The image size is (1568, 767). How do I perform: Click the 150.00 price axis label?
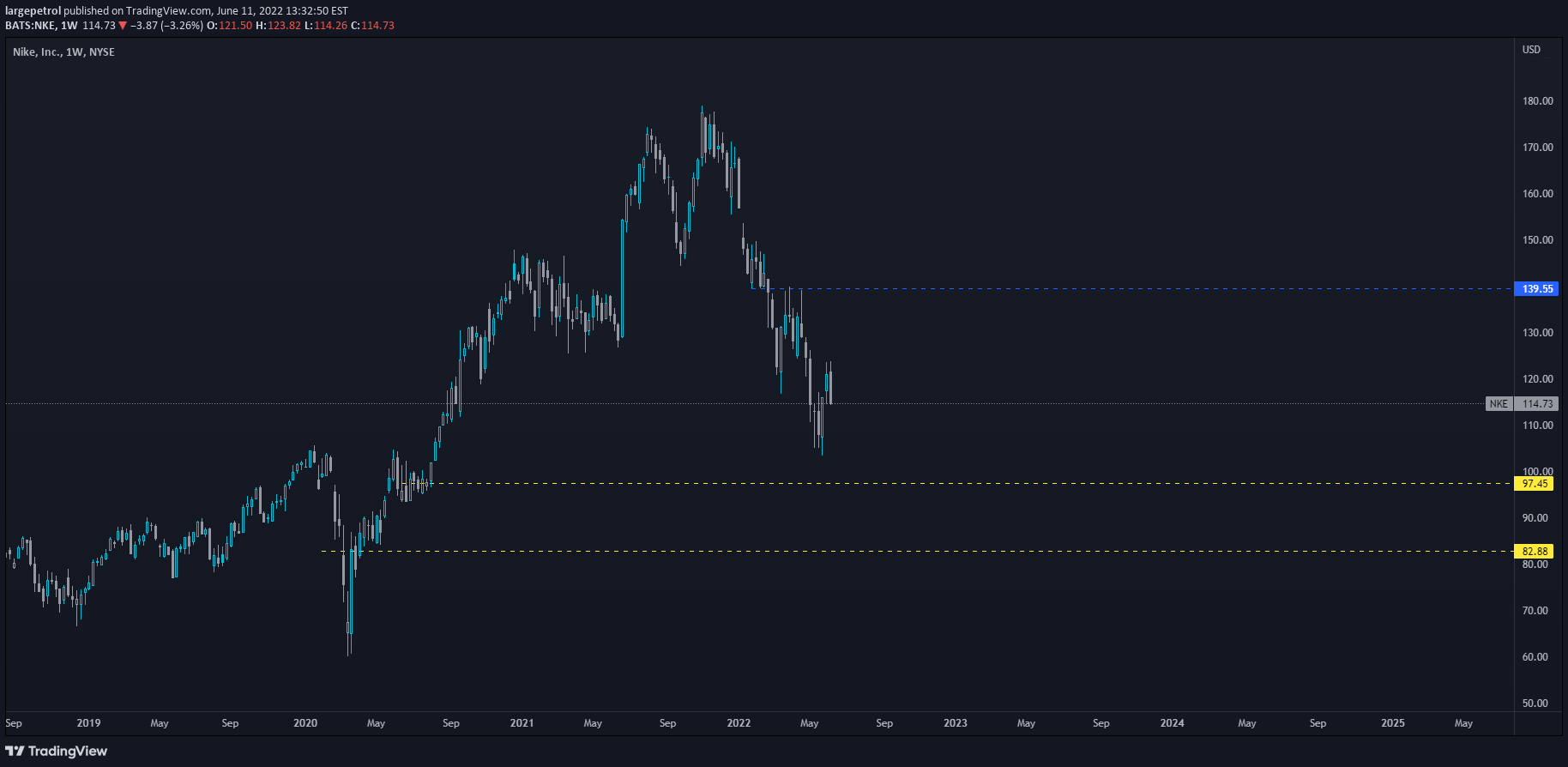[x=1538, y=240]
